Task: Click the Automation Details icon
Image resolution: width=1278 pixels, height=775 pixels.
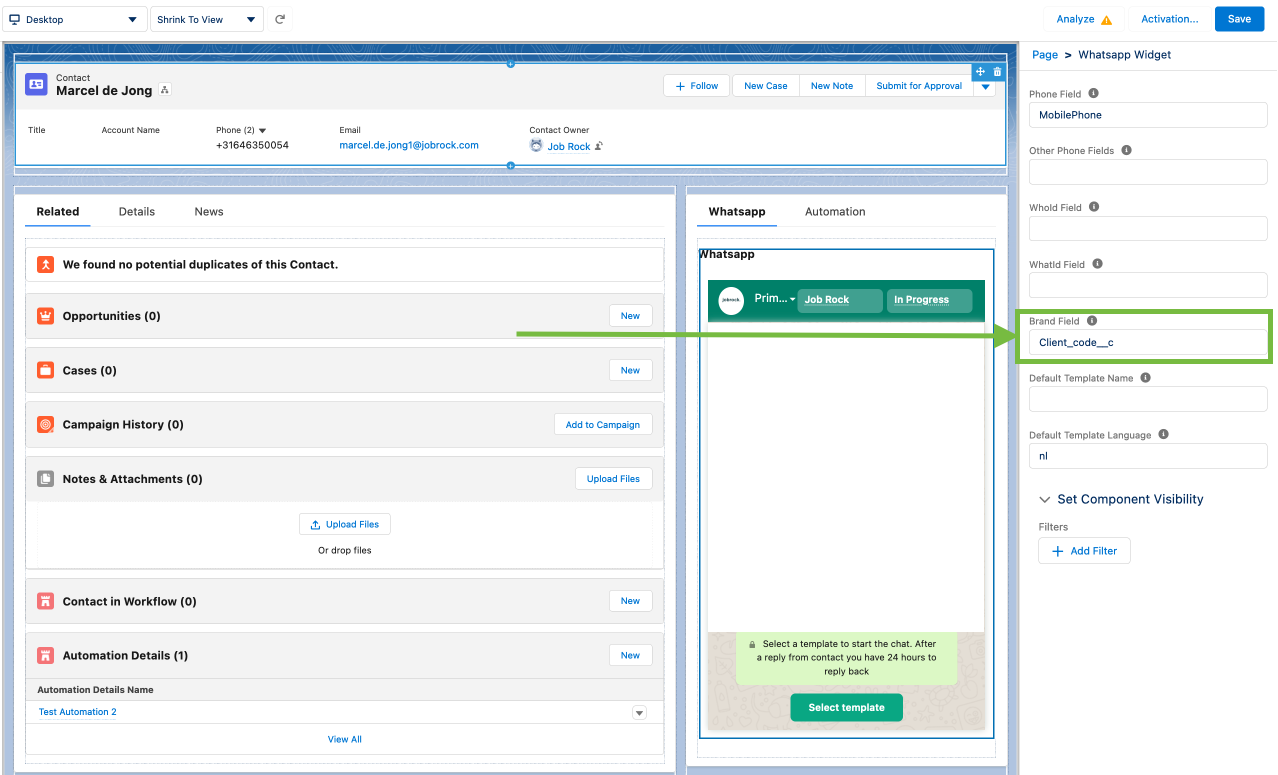Action: pos(45,656)
